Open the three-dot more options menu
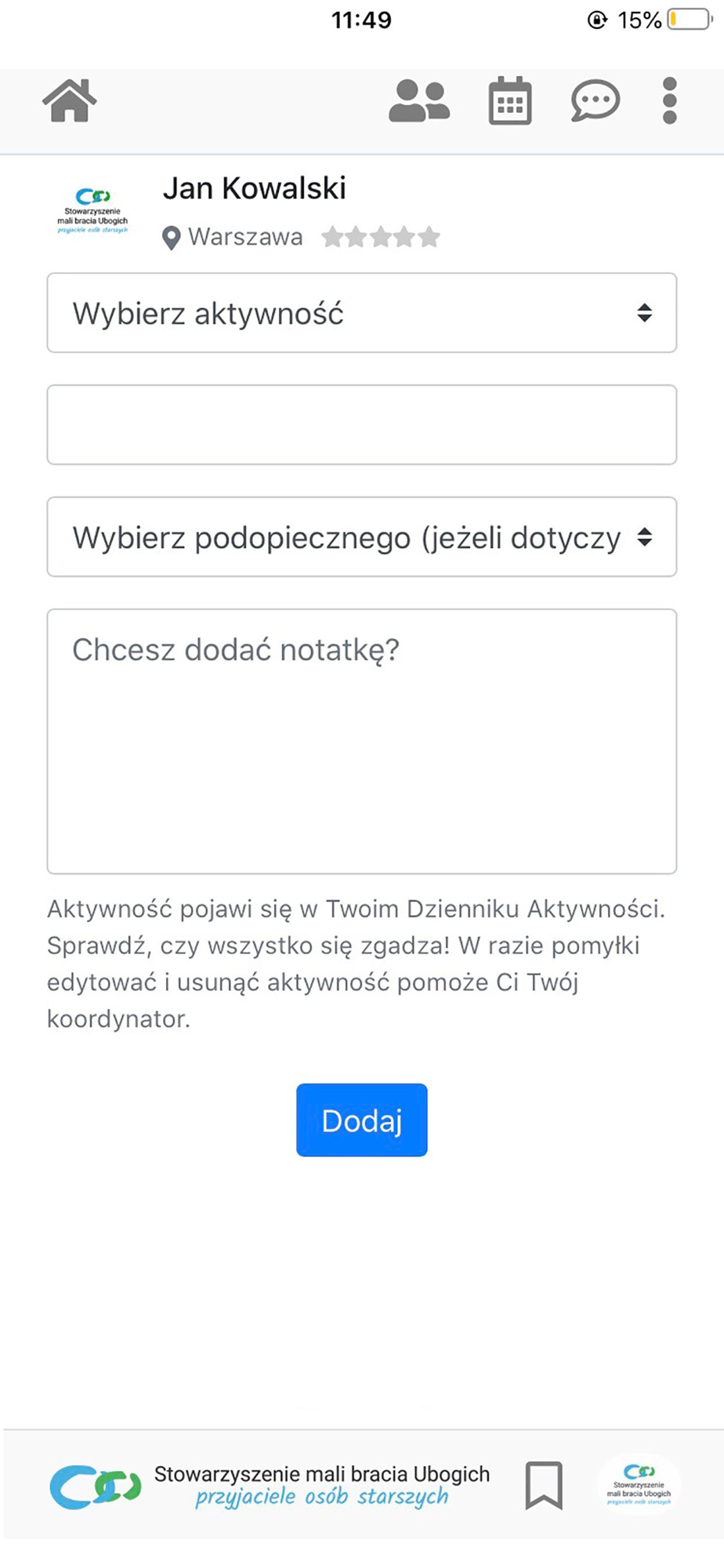The height and width of the screenshot is (1568, 724). tap(669, 101)
